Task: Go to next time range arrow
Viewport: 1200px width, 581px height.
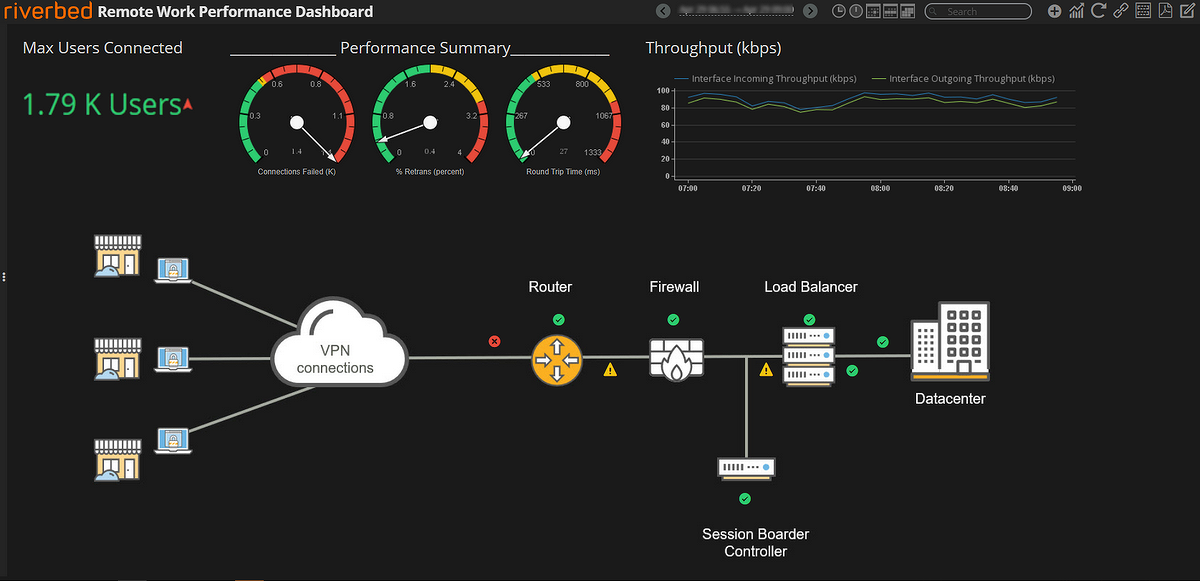Action: pyautogui.click(x=810, y=11)
